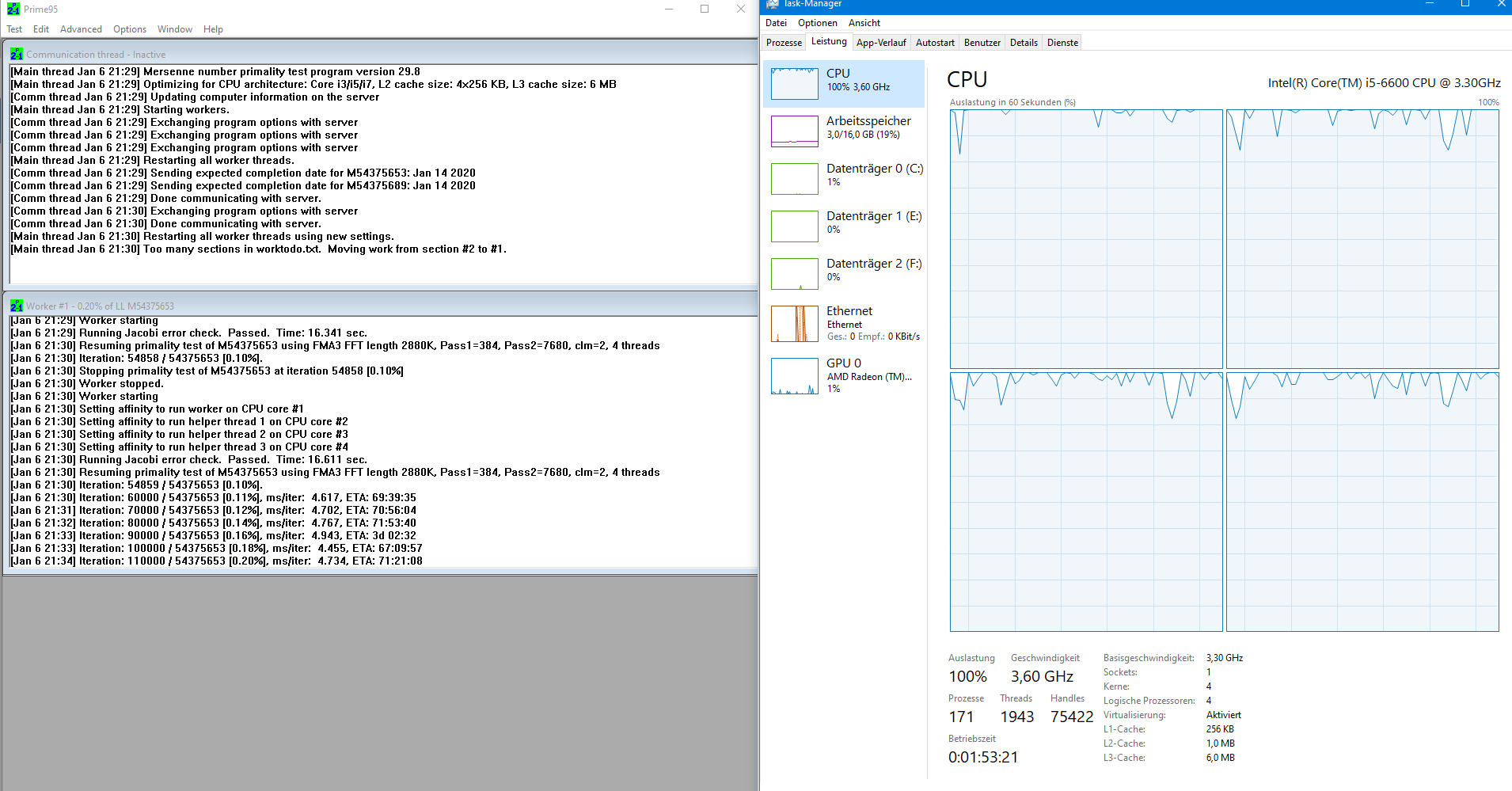1512x791 pixels.
Task: Click the Worker #1 window icon
Action: [17, 306]
